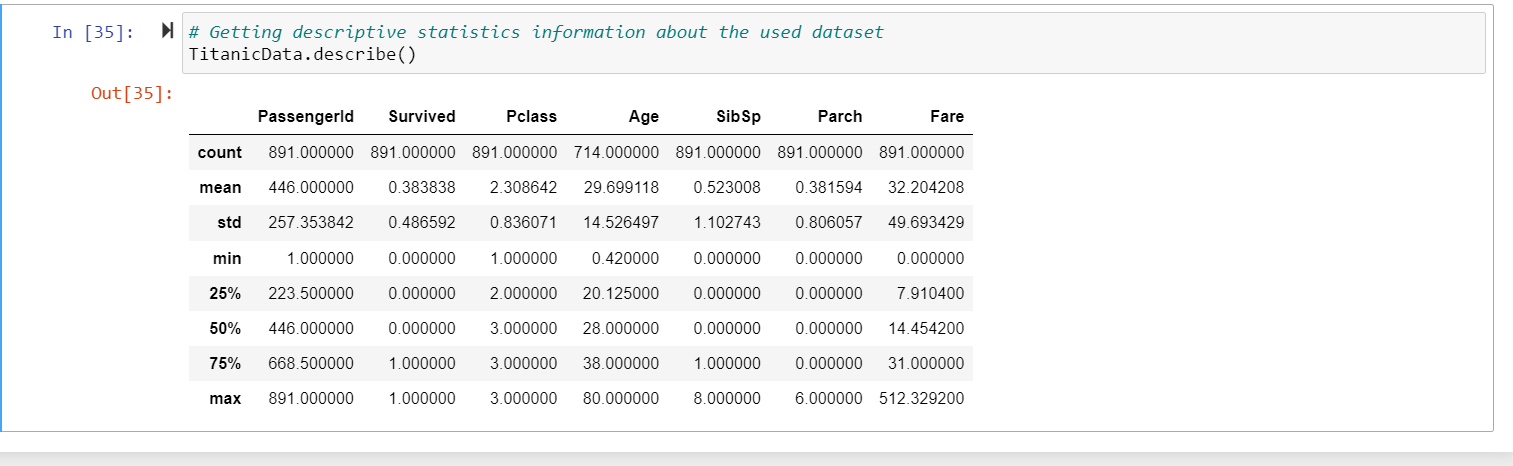Select the mean row label
The width and height of the screenshot is (1513, 466).
click(220, 187)
